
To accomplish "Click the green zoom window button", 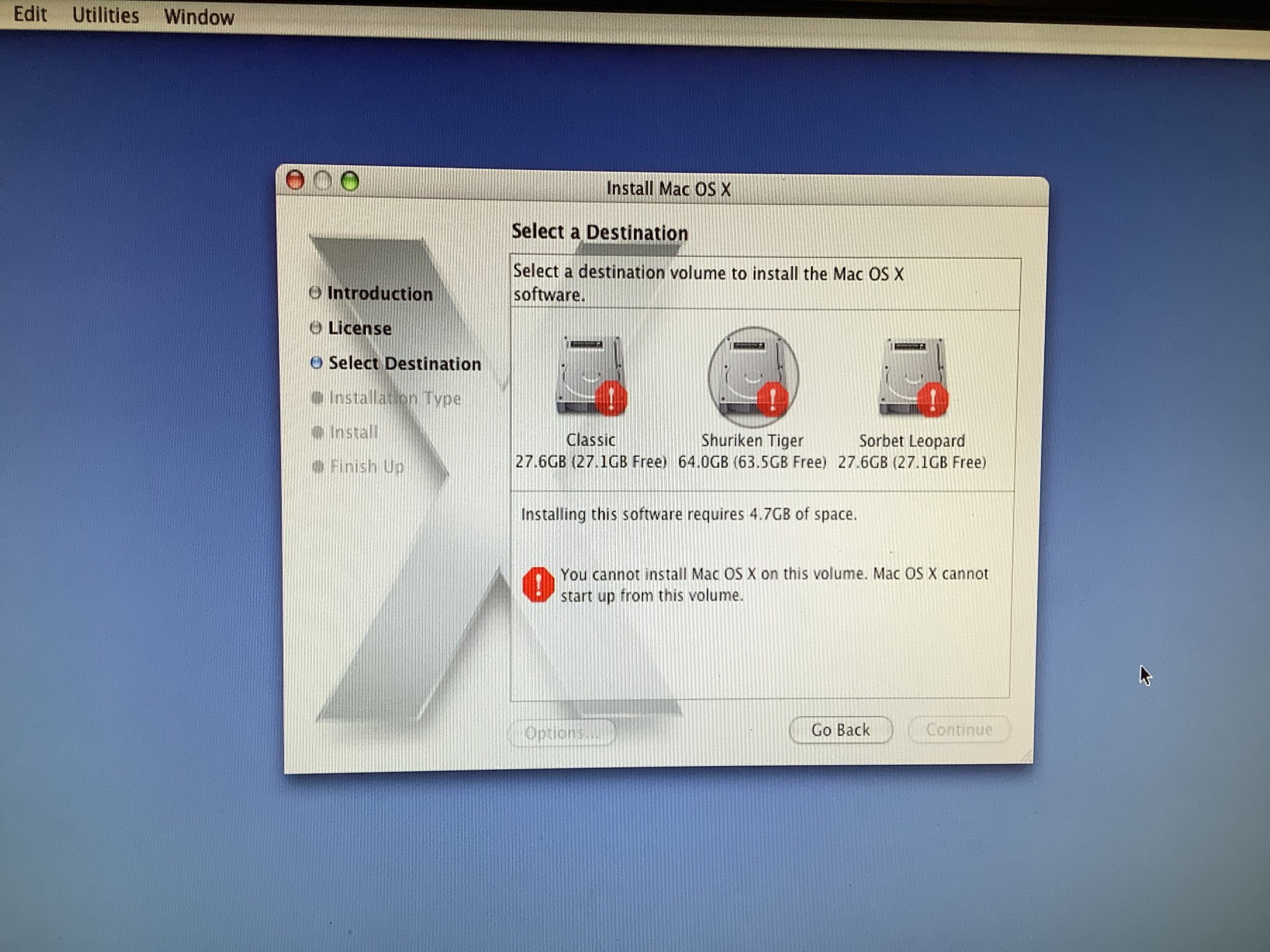I will 350,182.
